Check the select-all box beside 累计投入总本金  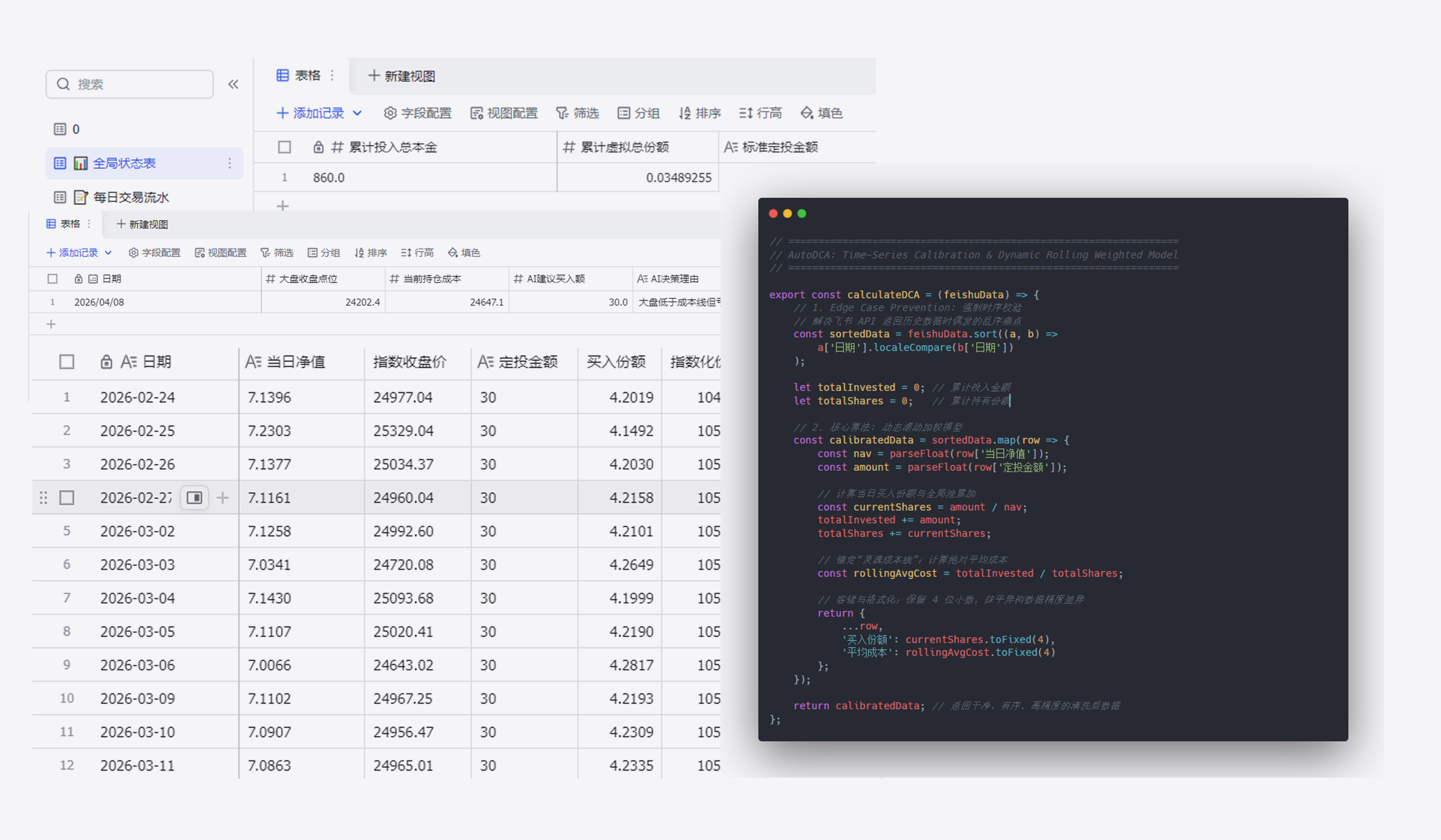284,147
